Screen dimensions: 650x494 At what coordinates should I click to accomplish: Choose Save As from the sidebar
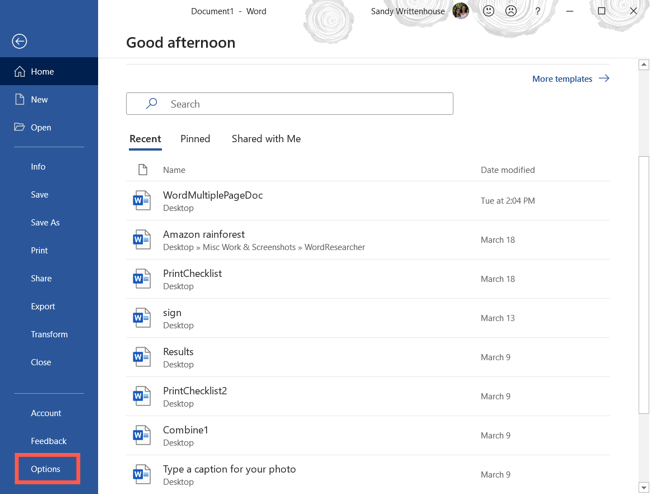(x=45, y=223)
